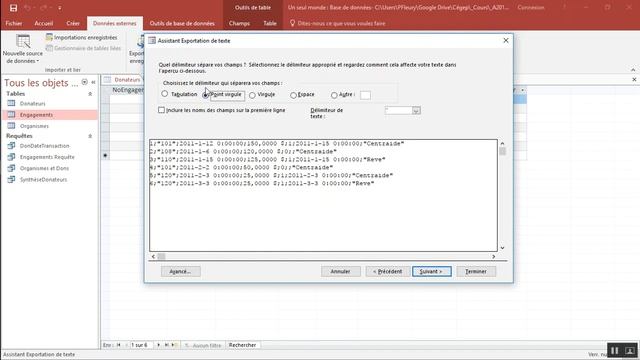Go to next record navigation arrow
Viewport: 640px width, 360px height.
[159, 345]
